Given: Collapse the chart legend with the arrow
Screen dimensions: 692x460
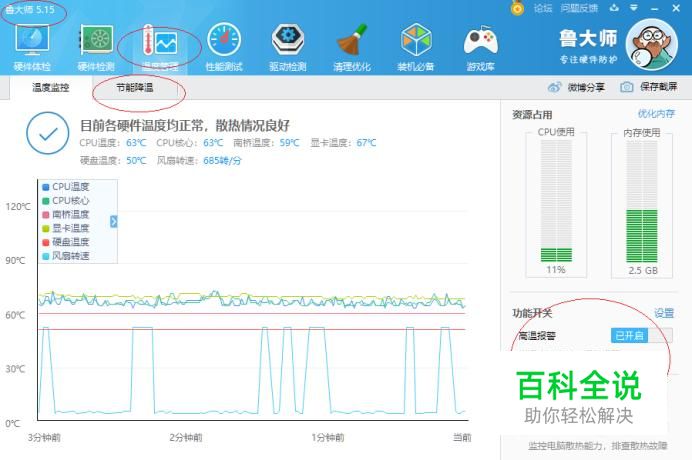Looking at the screenshot, I should [113, 222].
